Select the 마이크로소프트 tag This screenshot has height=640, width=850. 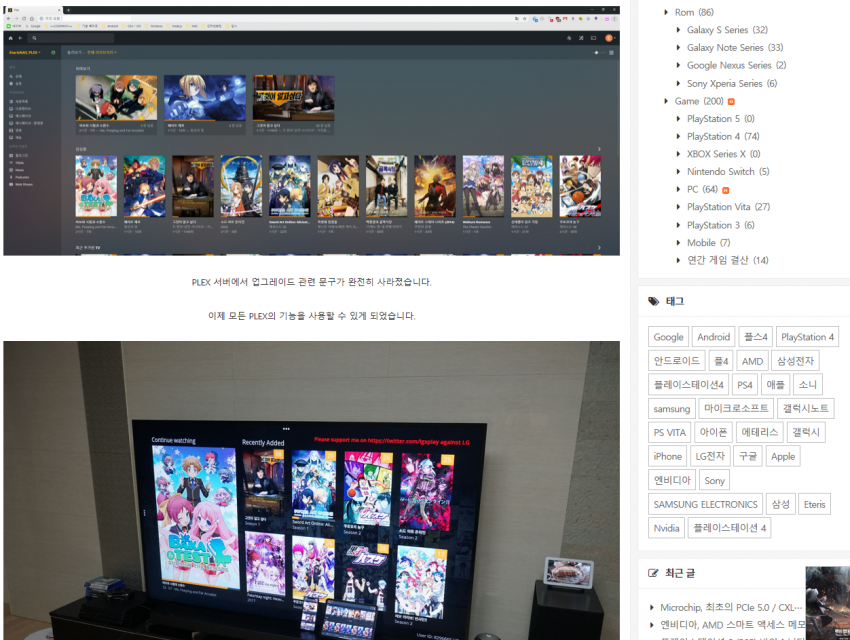(736, 409)
